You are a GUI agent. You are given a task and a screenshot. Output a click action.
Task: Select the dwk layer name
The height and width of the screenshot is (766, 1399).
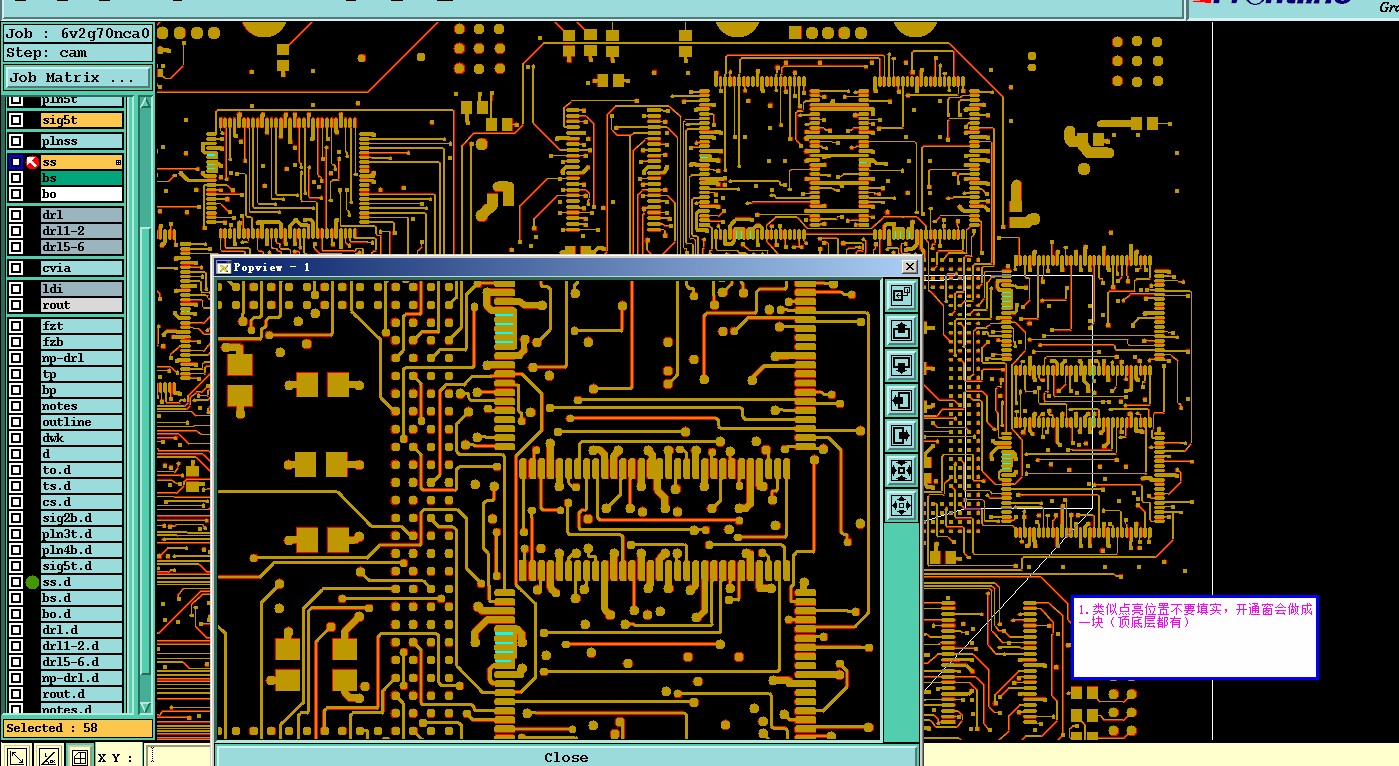point(82,438)
